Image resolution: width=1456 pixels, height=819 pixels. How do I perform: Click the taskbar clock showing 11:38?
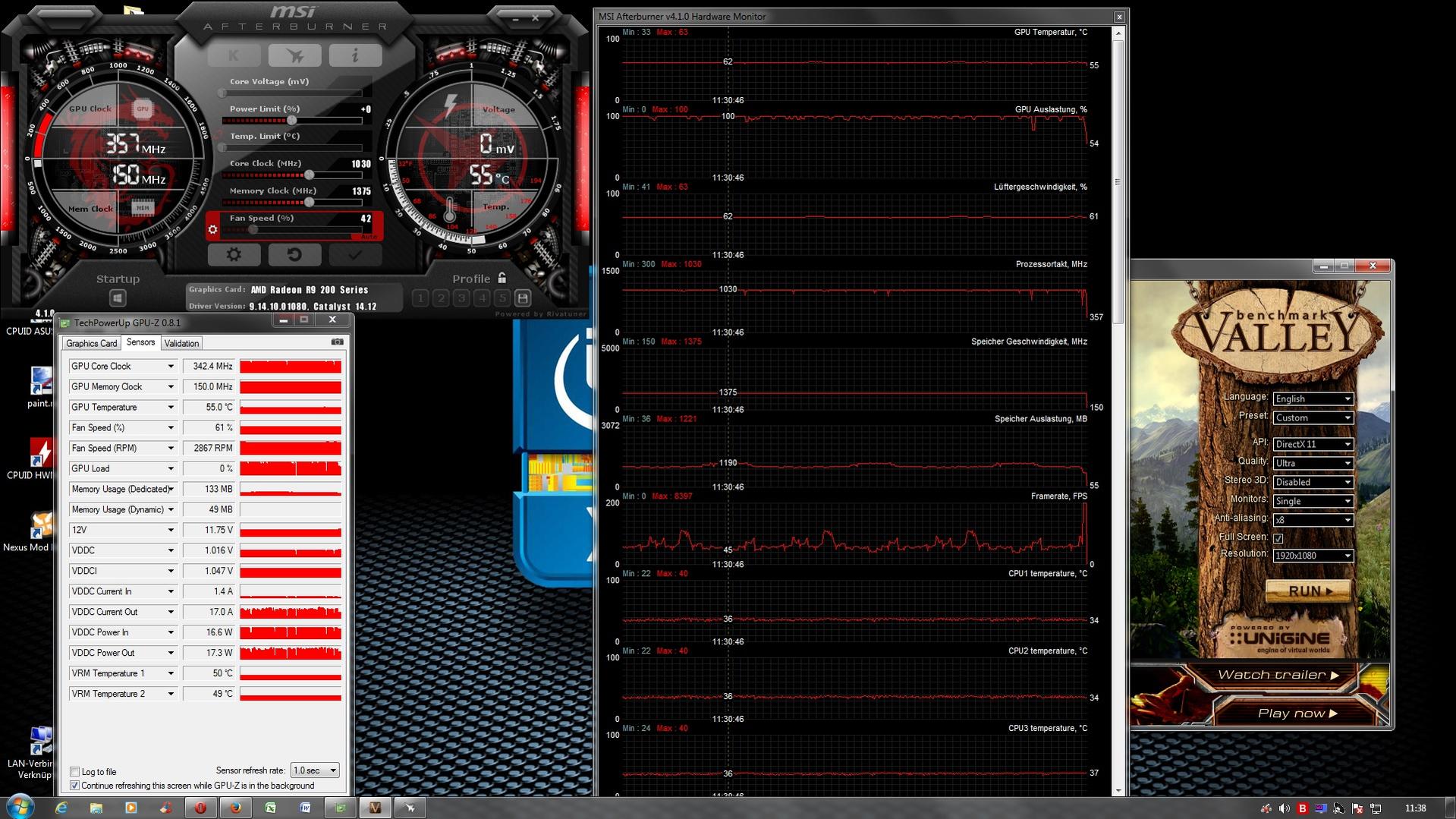pyautogui.click(x=1415, y=808)
